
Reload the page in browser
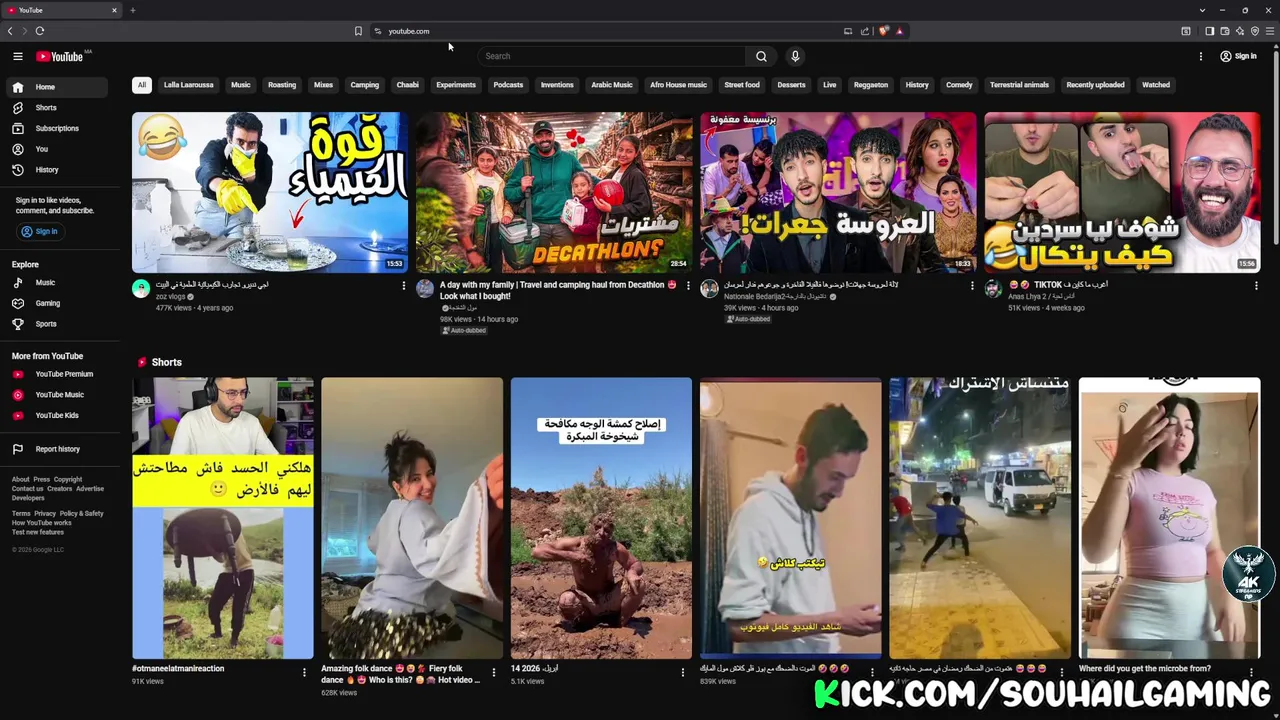(x=39, y=31)
